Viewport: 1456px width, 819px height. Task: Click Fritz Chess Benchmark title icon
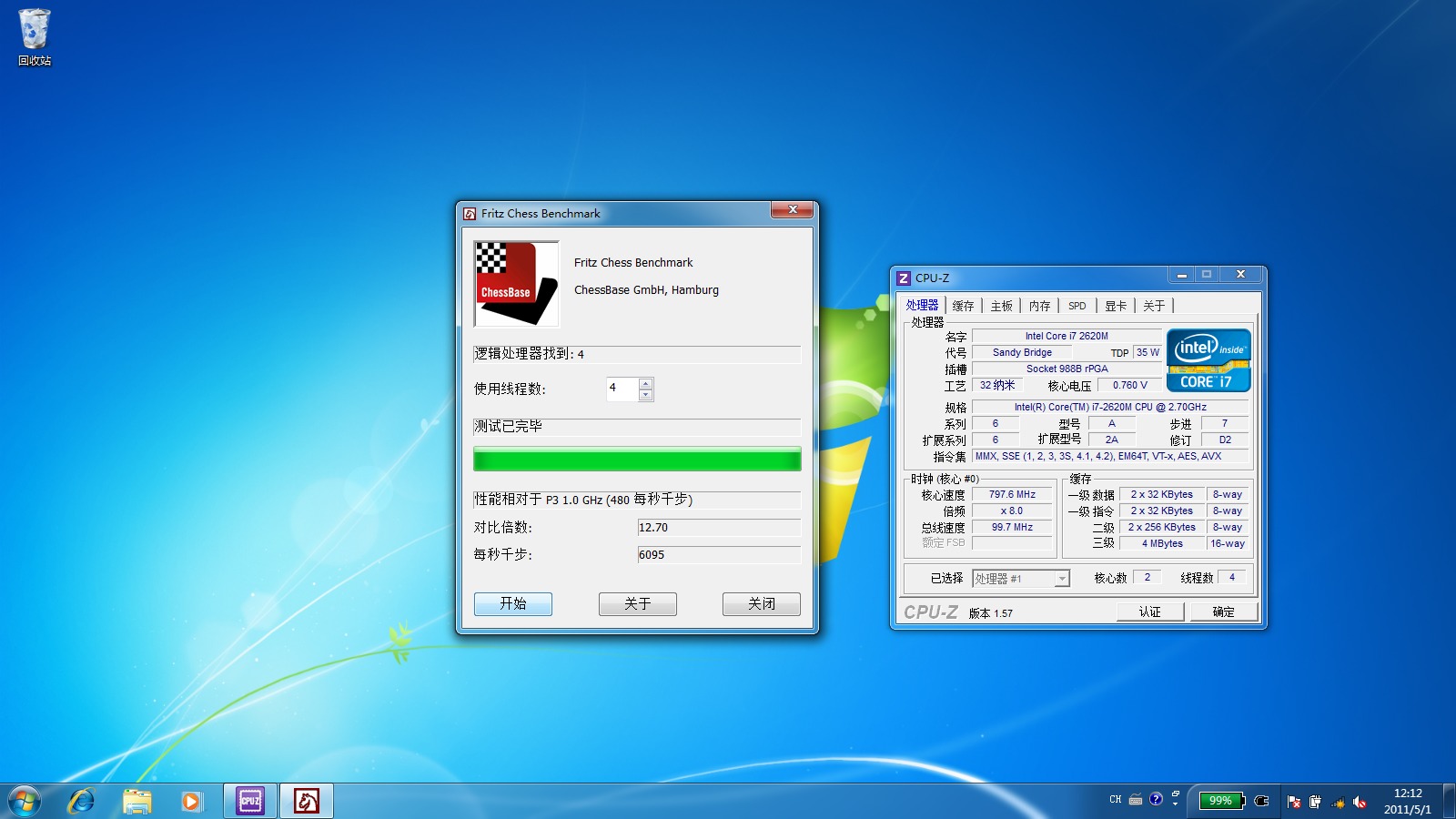[470, 214]
